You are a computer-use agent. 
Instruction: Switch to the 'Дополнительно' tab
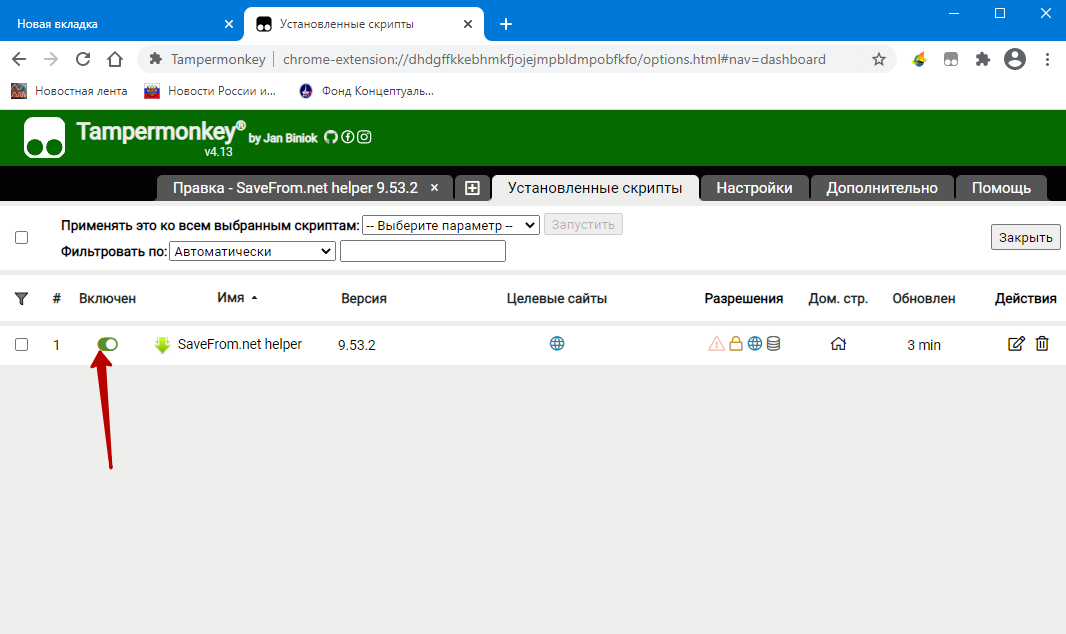[882, 188]
